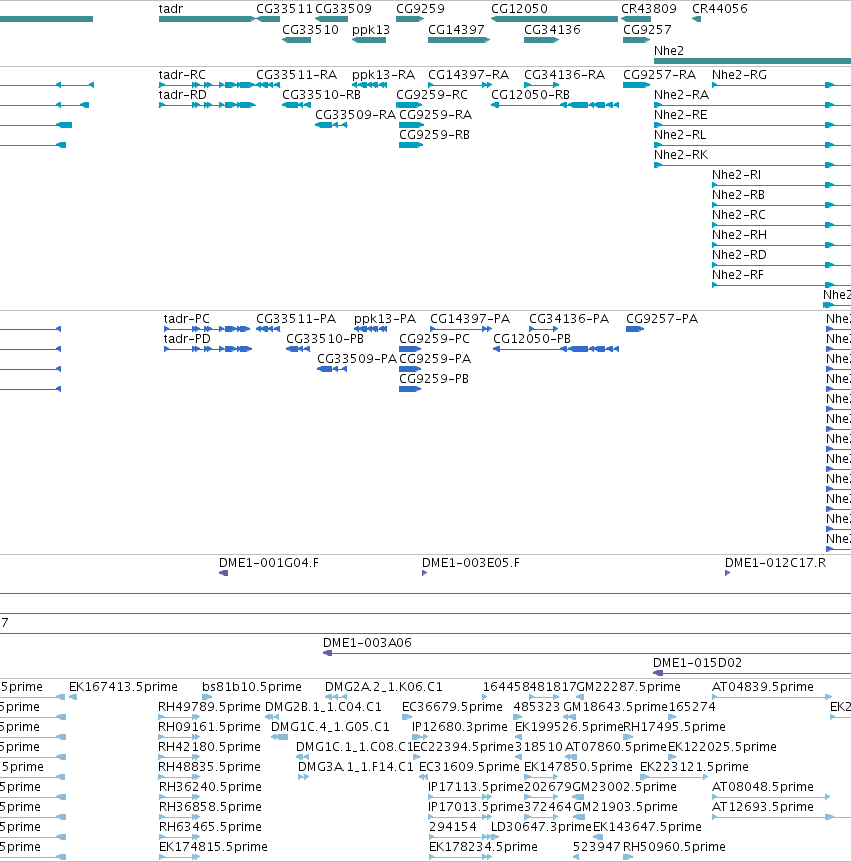
Task: Select the CG12050-RB transcript label
Action: (530, 95)
